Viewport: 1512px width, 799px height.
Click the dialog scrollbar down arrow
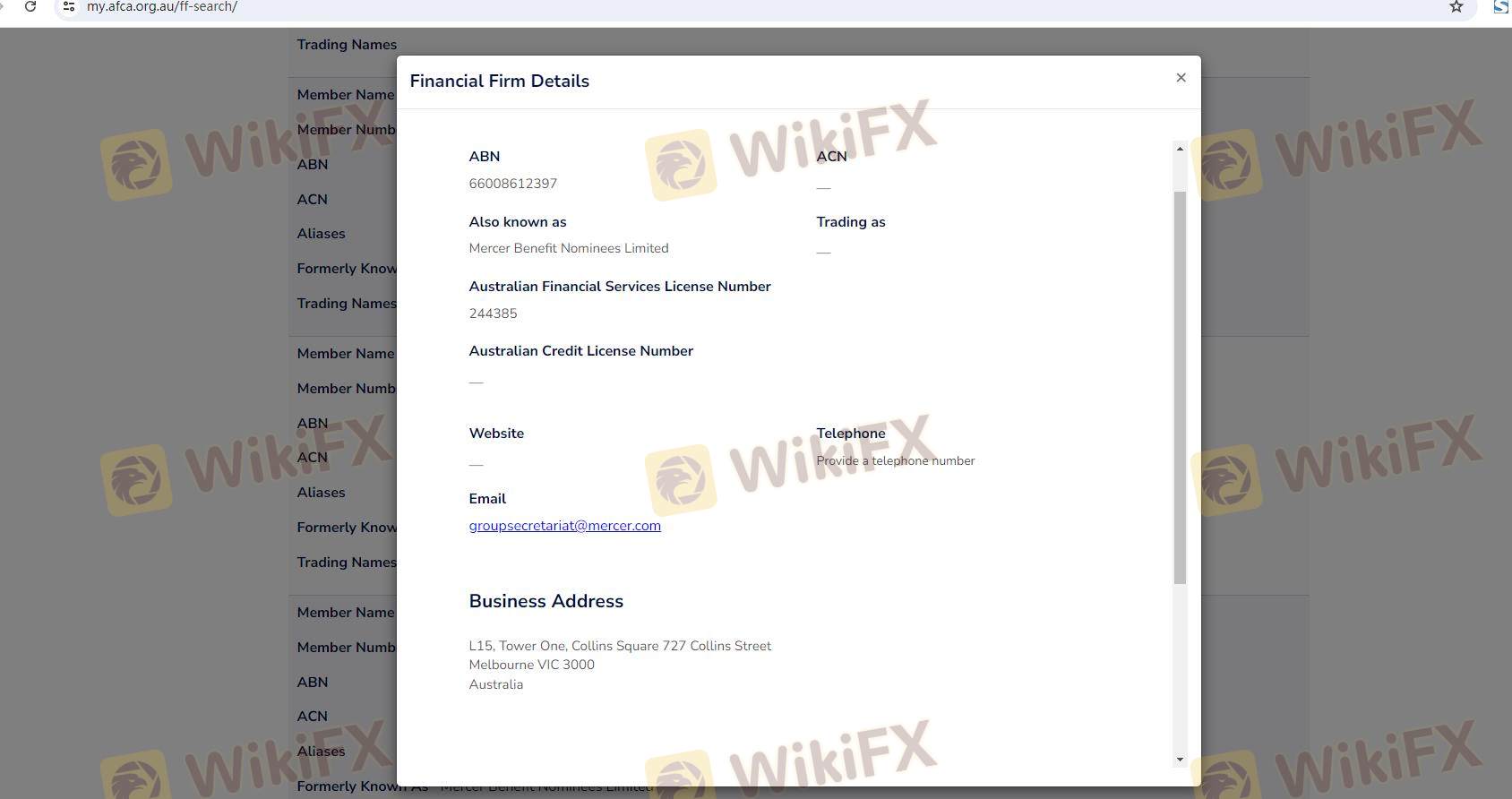1180,760
